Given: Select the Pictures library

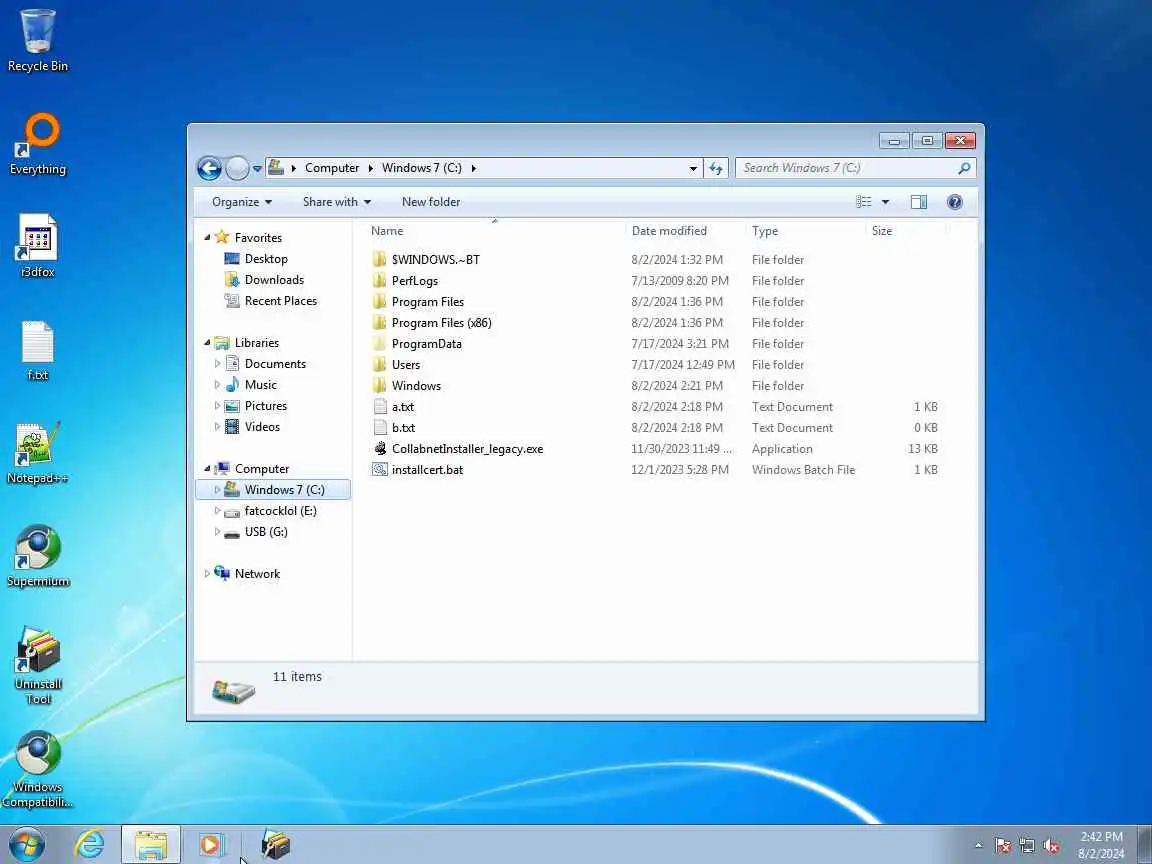Looking at the screenshot, I should coord(266,406).
